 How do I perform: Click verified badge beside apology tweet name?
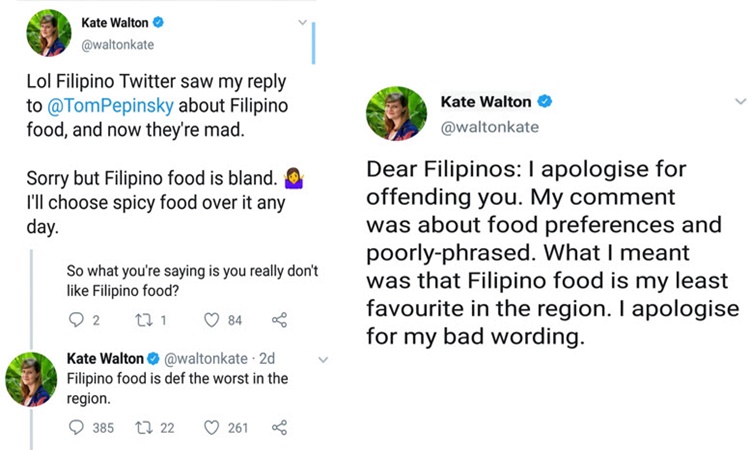pyautogui.click(x=545, y=101)
